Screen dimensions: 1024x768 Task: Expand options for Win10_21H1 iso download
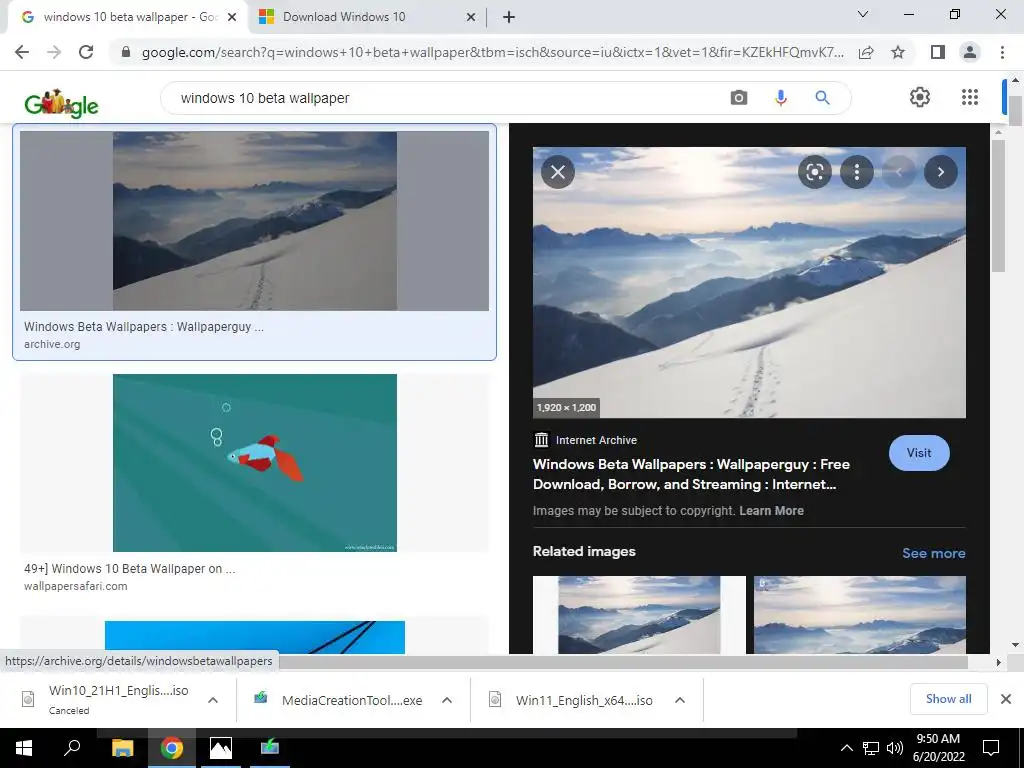coord(212,700)
